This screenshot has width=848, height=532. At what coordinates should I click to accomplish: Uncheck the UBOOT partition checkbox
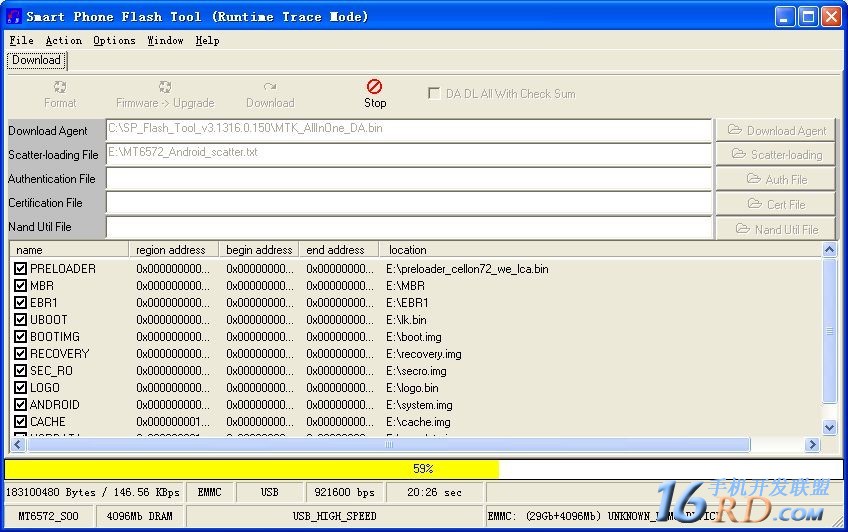21,320
